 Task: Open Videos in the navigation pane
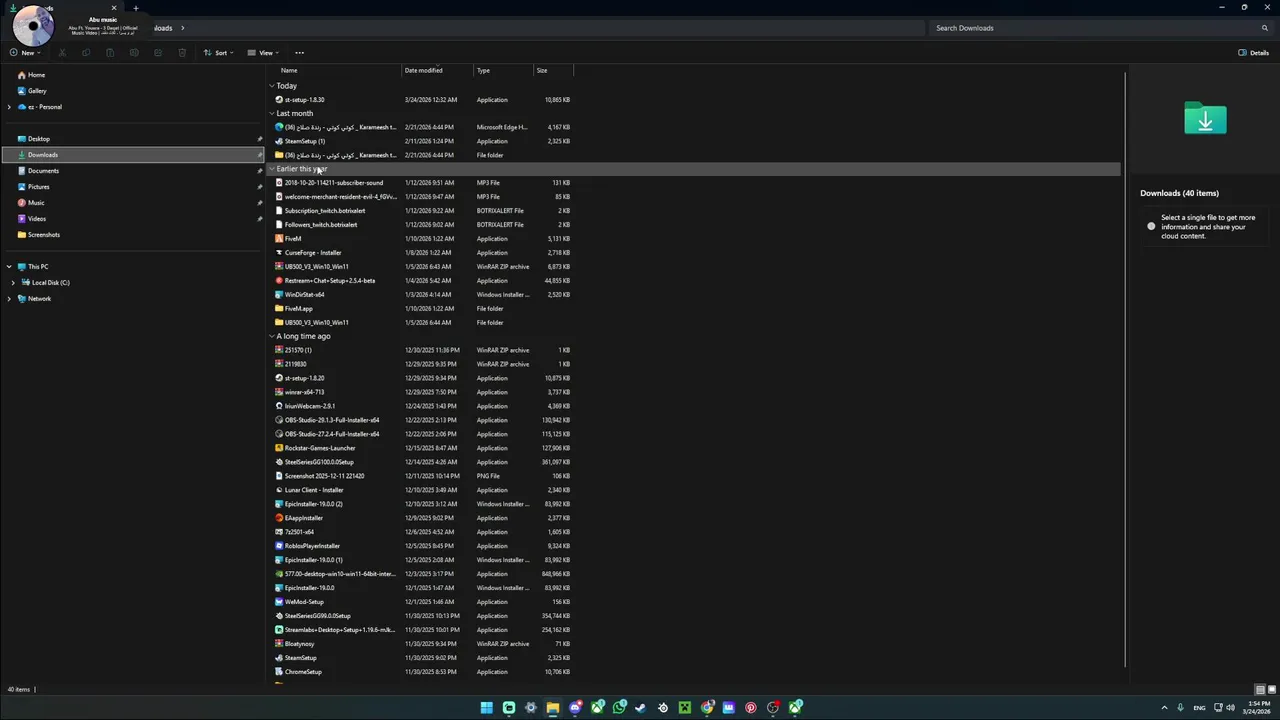coord(36,219)
